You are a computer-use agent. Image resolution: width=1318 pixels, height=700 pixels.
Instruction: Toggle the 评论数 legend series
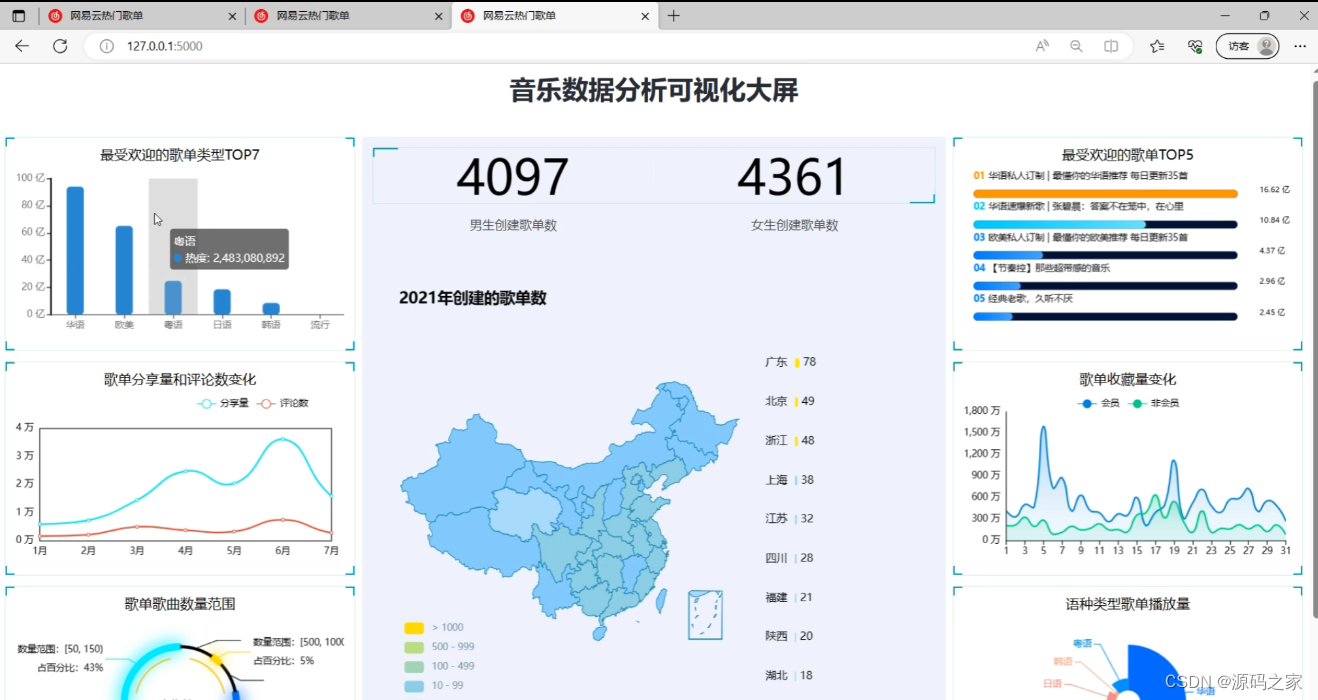point(284,403)
